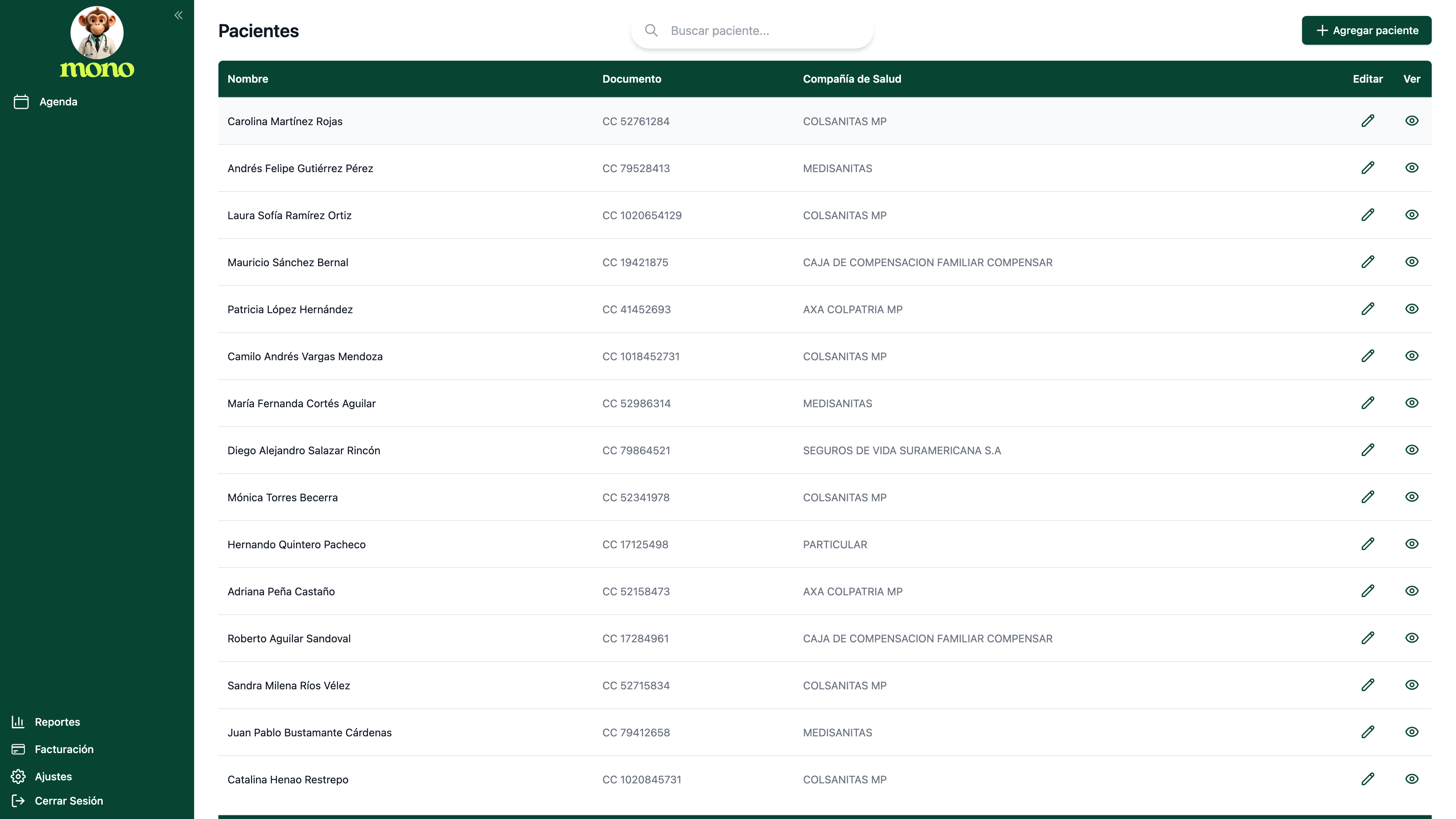Screen dimensions: 1456x819
Task: View Hernando Quintero Pacheco details
Action: (1411, 544)
